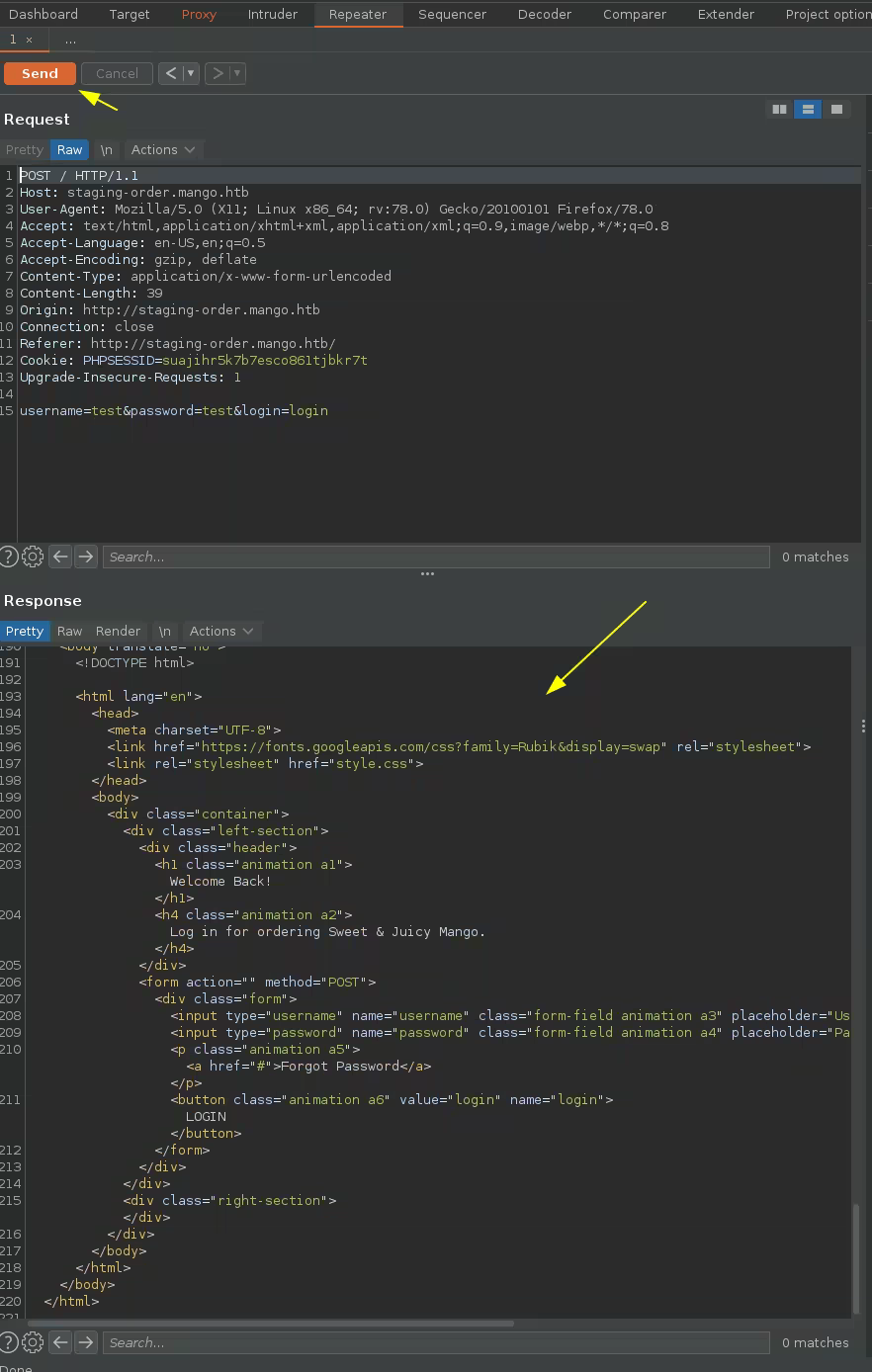Select side-by-side split layout icon
872x1372 pixels.
coord(779,109)
